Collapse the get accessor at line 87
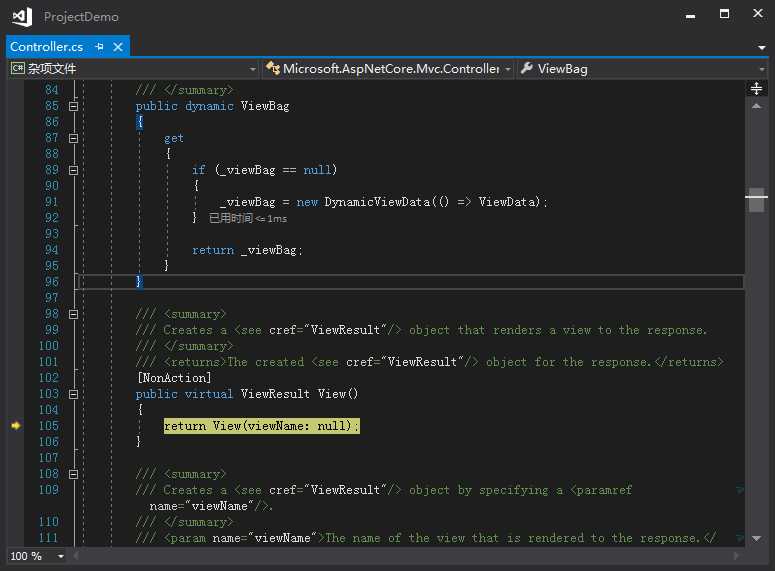 tap(74, 138)
